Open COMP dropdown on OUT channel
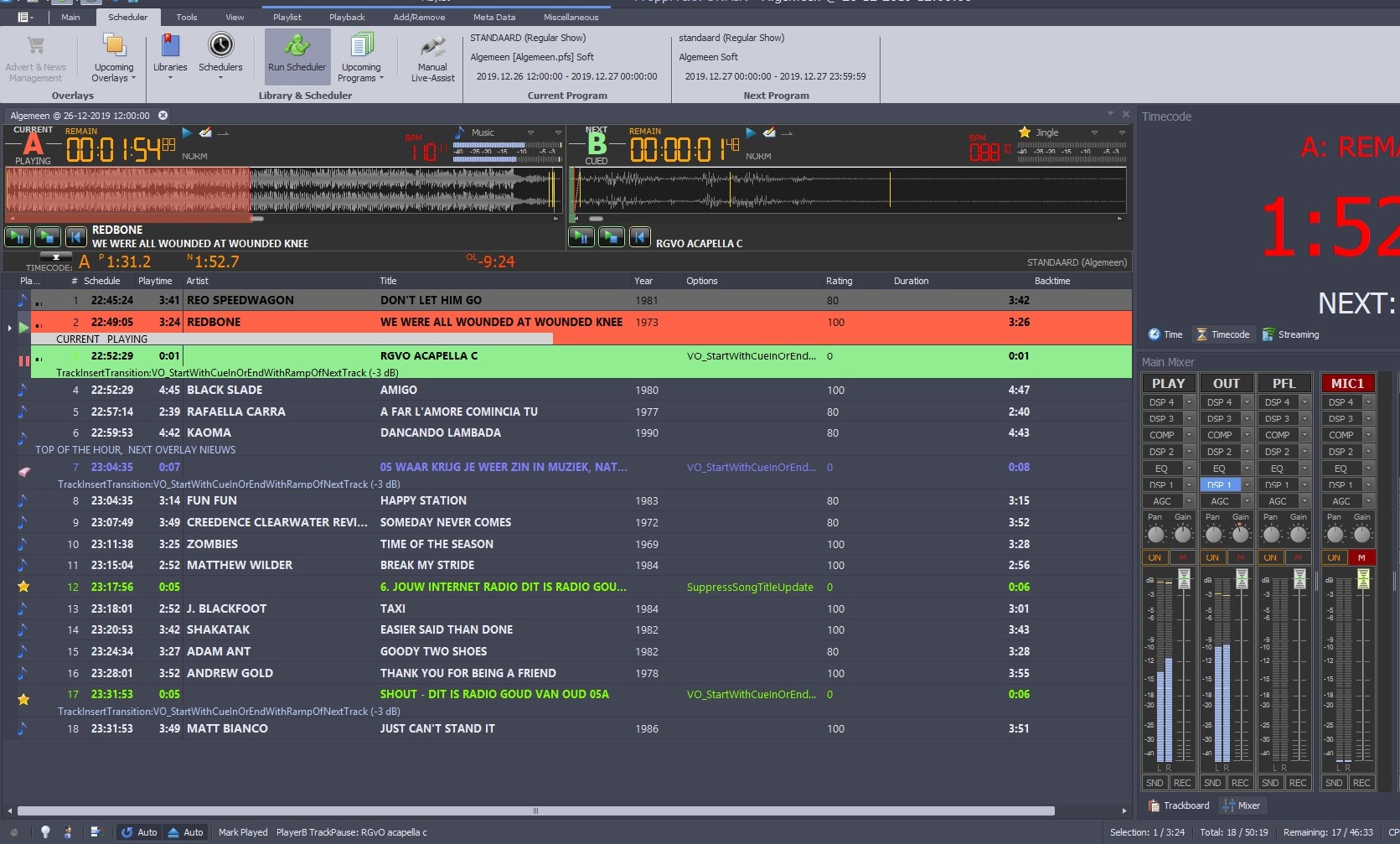The width and height of the screenshot is (1400, 844). 1247,435
